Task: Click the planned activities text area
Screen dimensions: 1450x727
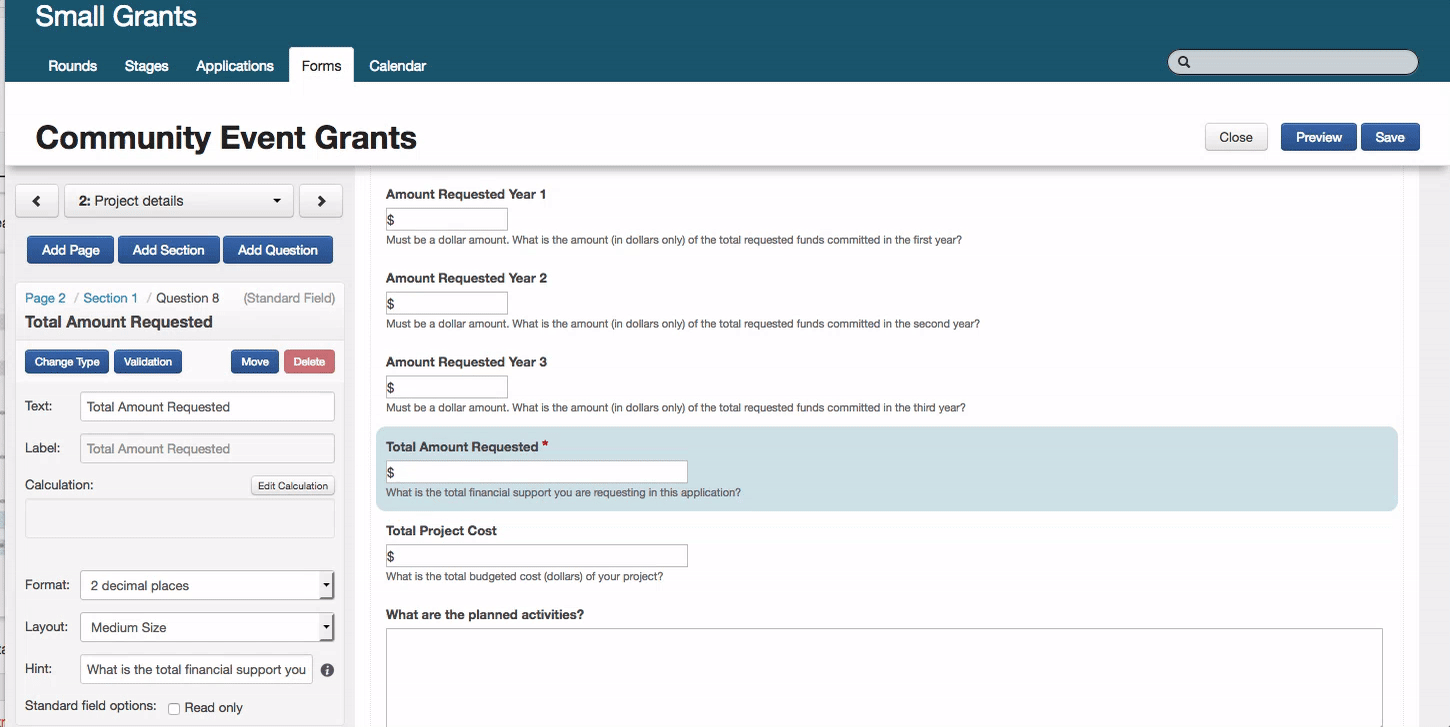Action: (x=884, y=676)
